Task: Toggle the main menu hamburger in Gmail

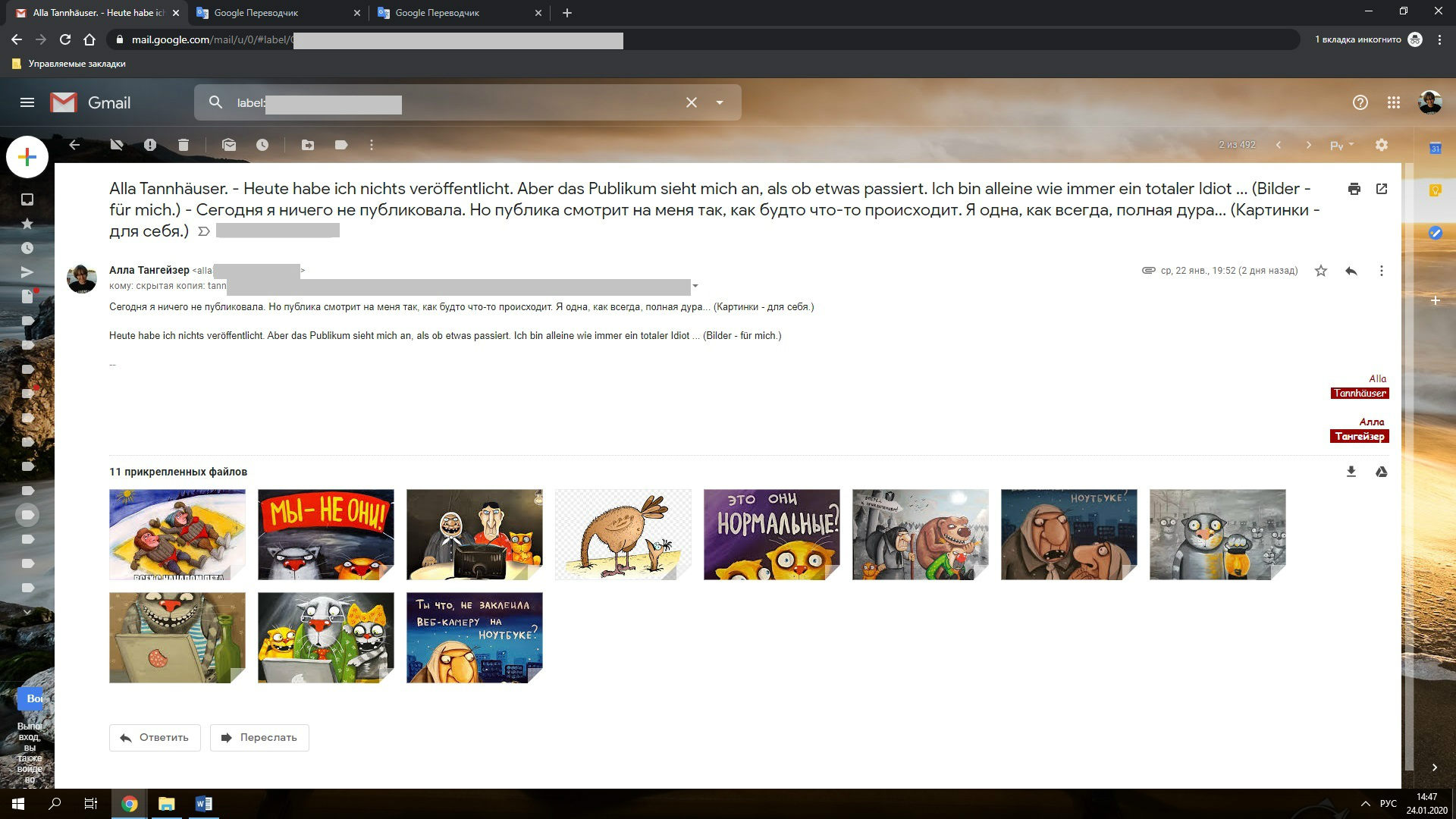Action: coord(27,102)
